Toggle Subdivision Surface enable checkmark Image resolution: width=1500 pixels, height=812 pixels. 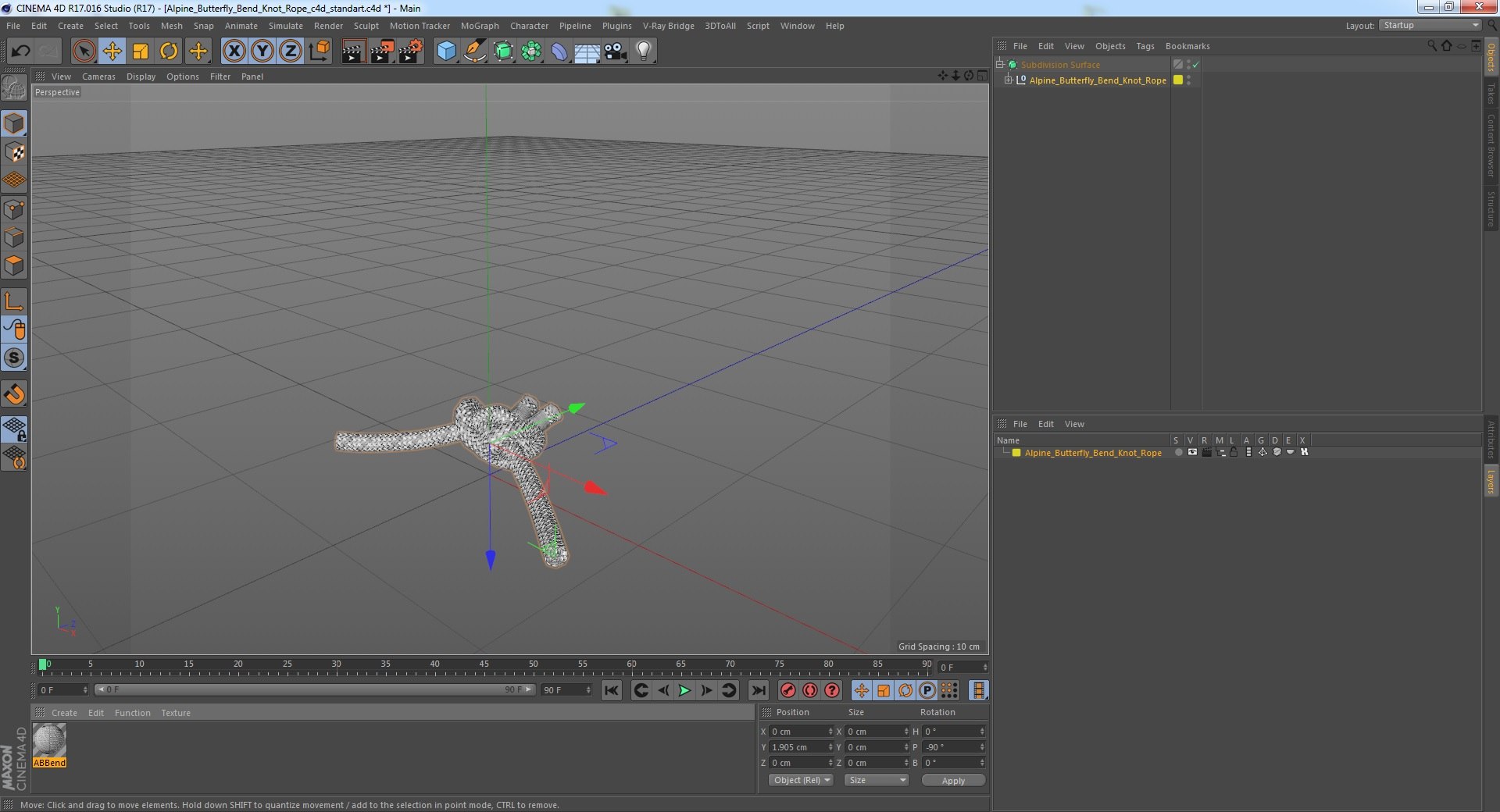[1195, 65]
